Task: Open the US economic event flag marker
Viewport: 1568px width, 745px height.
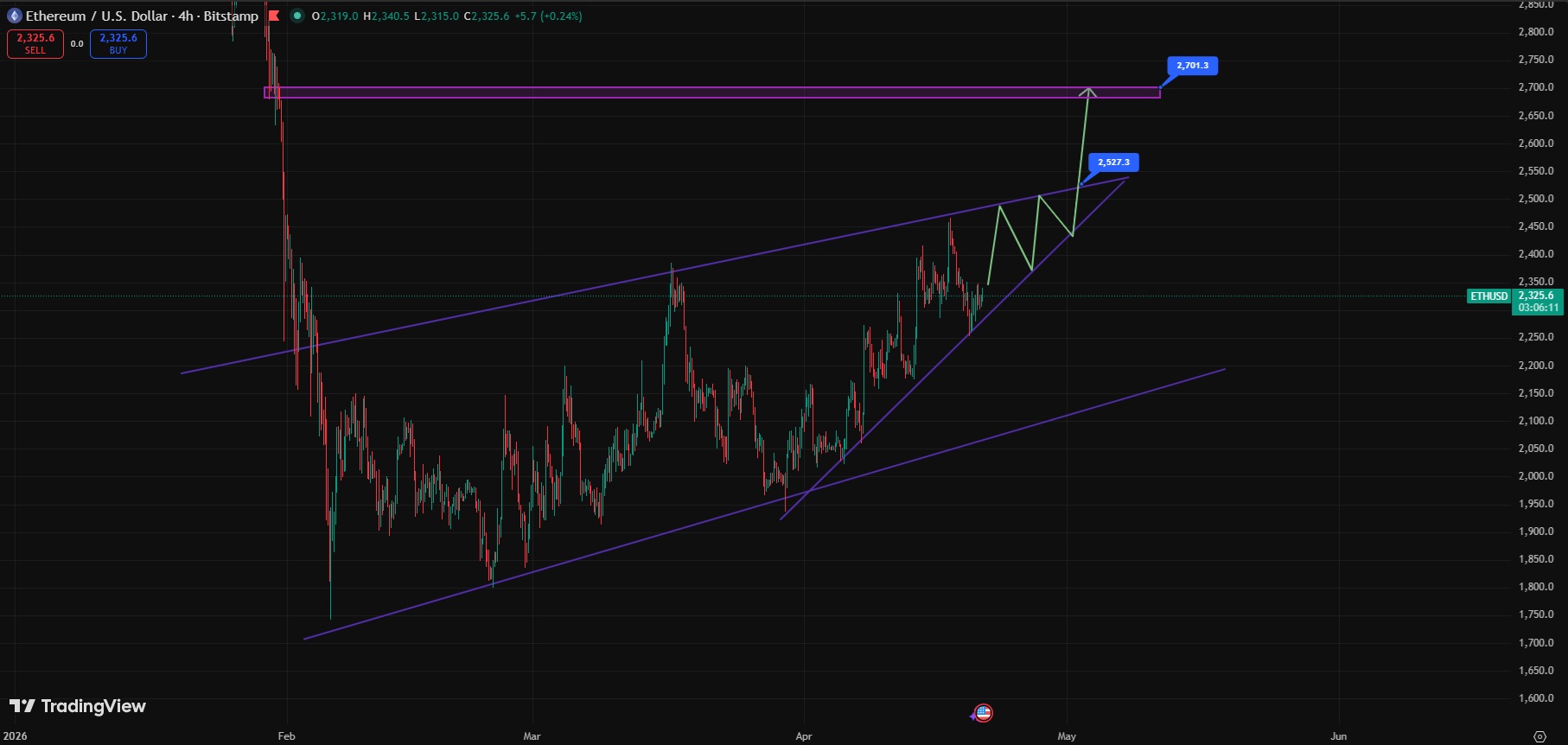Action: [x=983, y=713]
